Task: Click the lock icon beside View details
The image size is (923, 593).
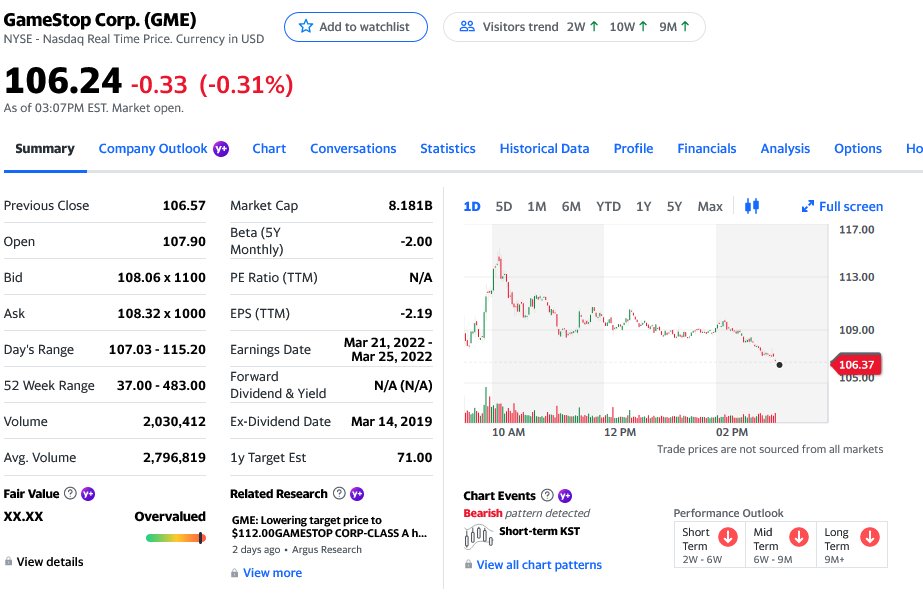Action: click(x=8, y=561)
